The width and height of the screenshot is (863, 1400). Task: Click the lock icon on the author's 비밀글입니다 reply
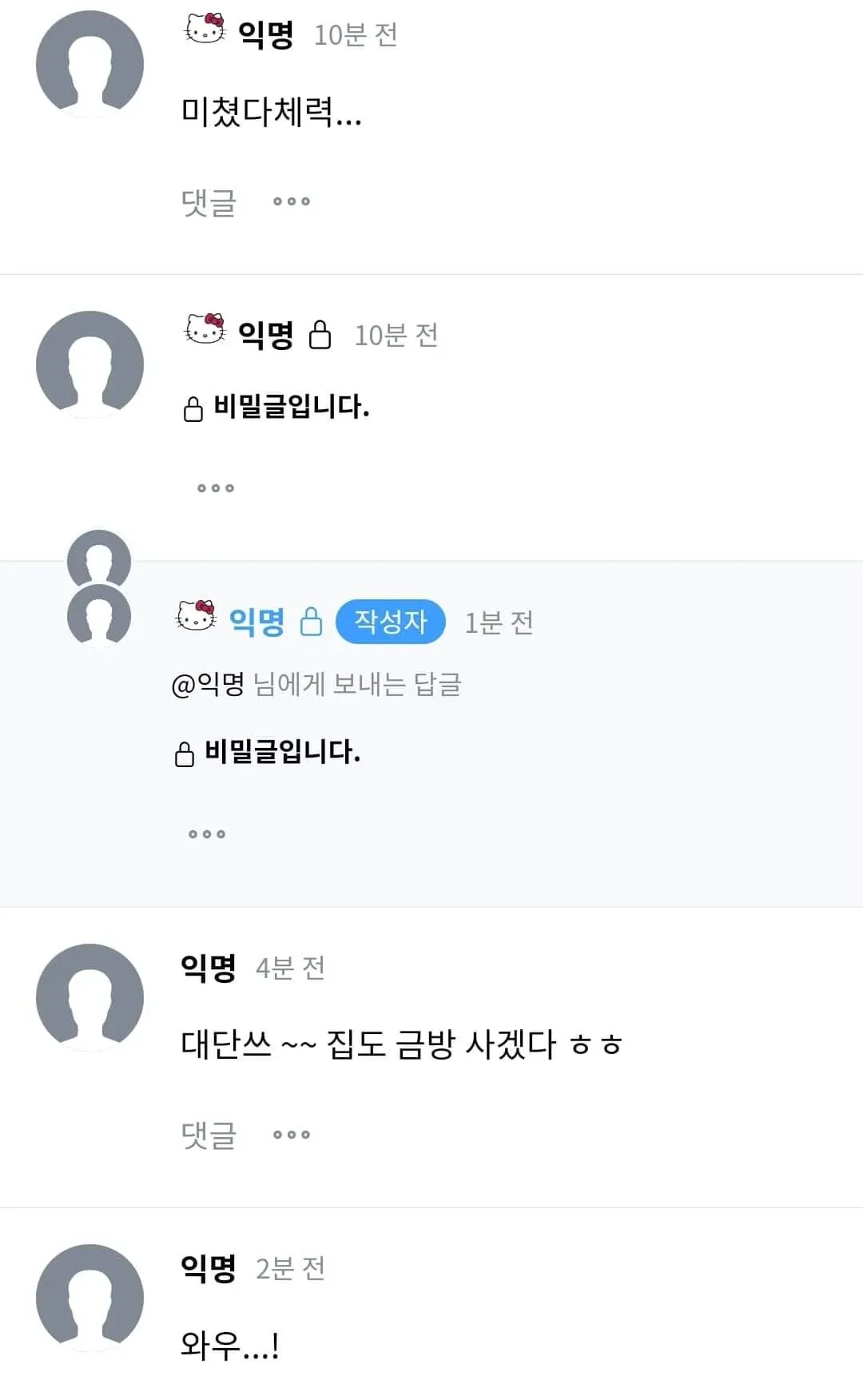coord(186,751)
